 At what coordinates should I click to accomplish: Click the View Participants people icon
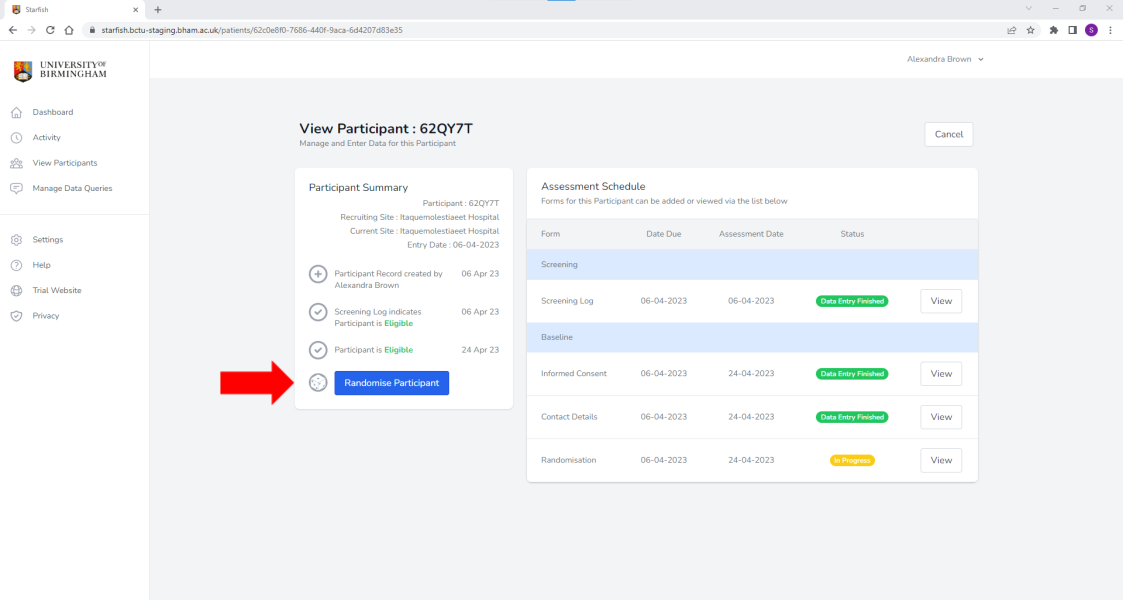[x=16, y=163]
